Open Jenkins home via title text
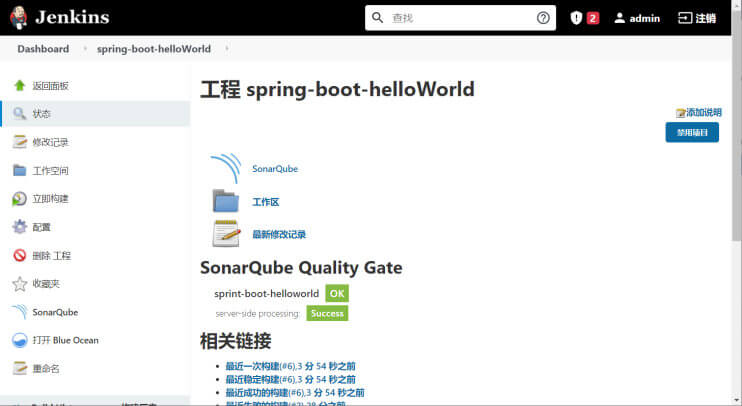 tap(72, 18)
